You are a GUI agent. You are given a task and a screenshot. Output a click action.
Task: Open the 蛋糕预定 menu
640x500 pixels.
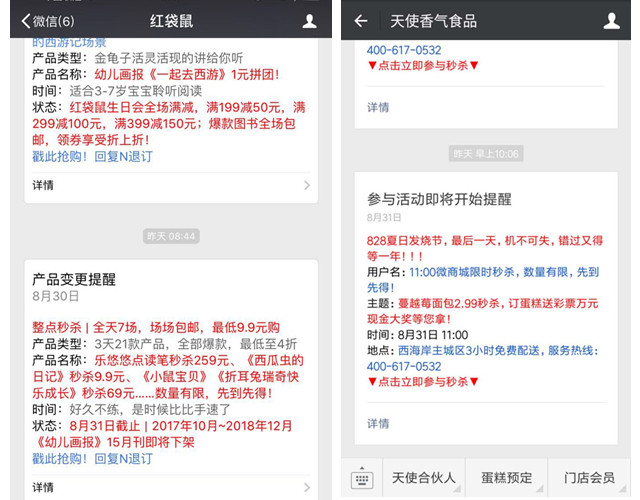pos(506,478)
